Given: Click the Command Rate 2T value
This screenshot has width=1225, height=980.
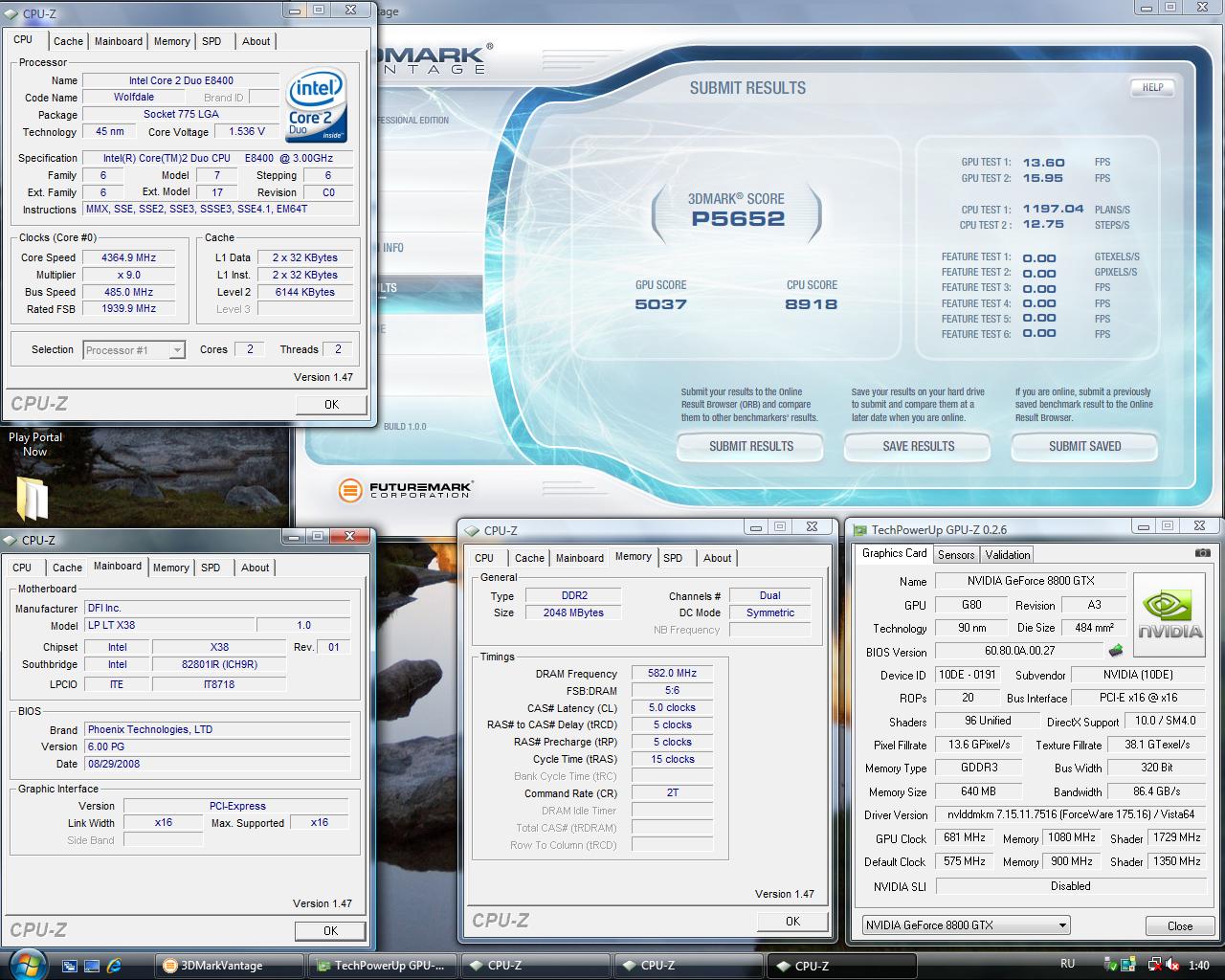Looking at the screenshot, I should tap(672, 793).
